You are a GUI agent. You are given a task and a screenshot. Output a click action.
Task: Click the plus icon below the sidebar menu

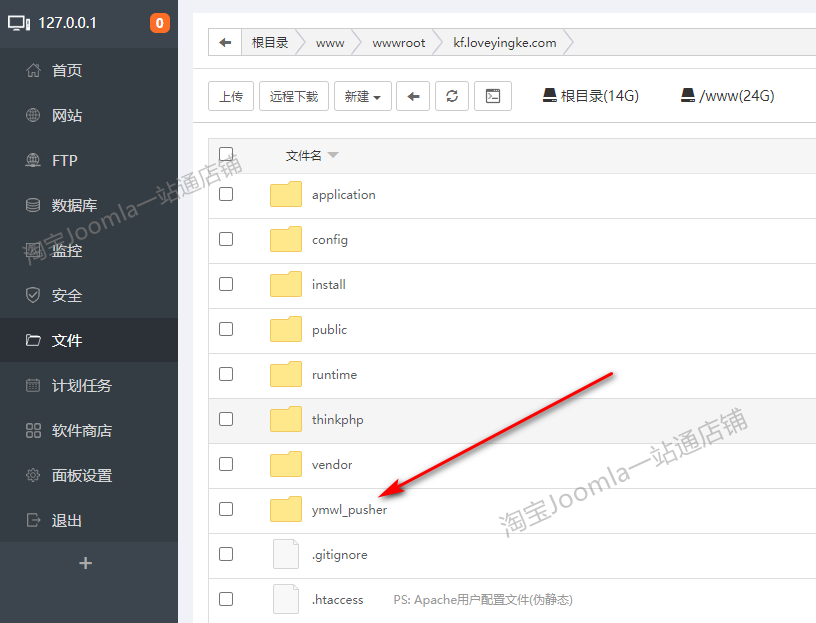point(85,563)
